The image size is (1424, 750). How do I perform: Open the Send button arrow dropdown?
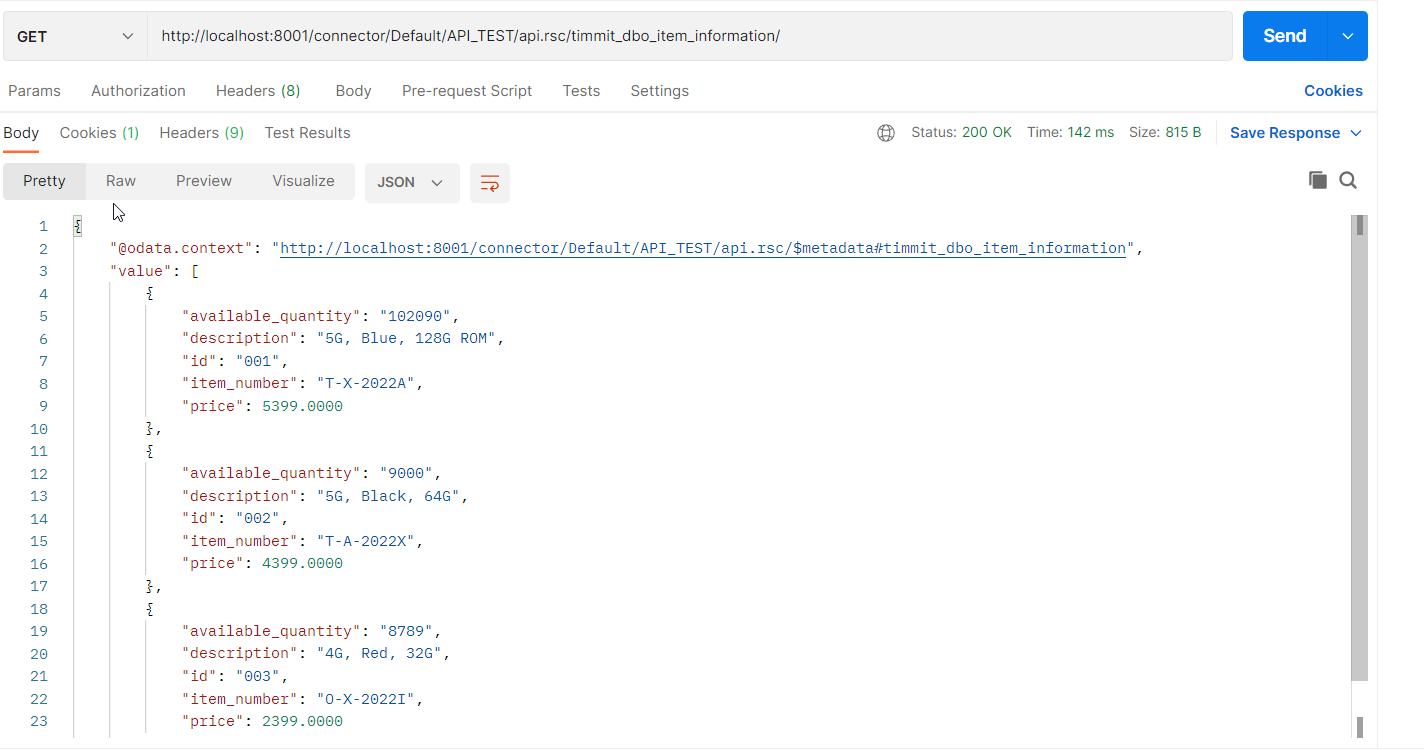tap(1347, 36)
